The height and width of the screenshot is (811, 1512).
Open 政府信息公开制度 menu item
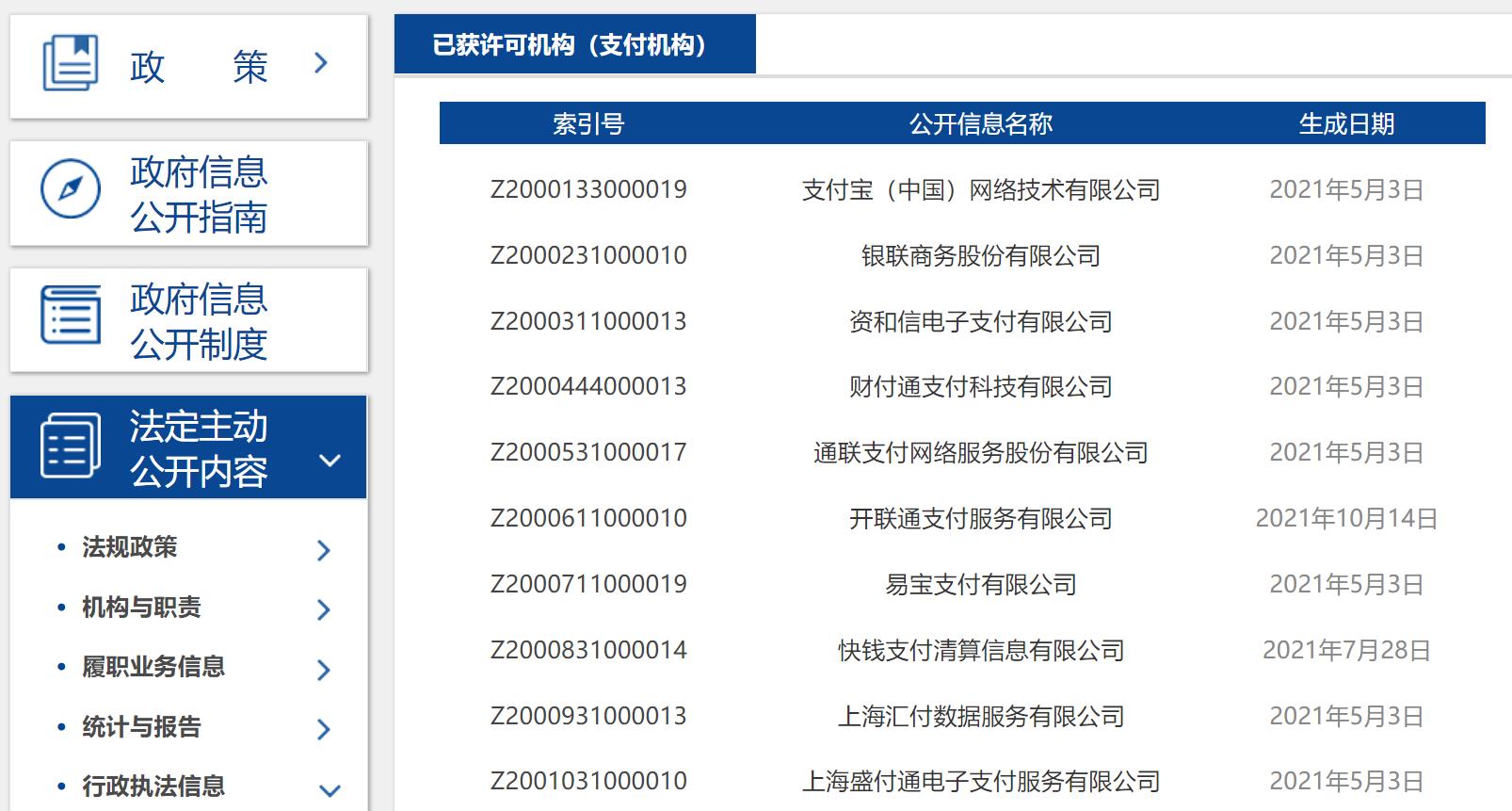199,321
